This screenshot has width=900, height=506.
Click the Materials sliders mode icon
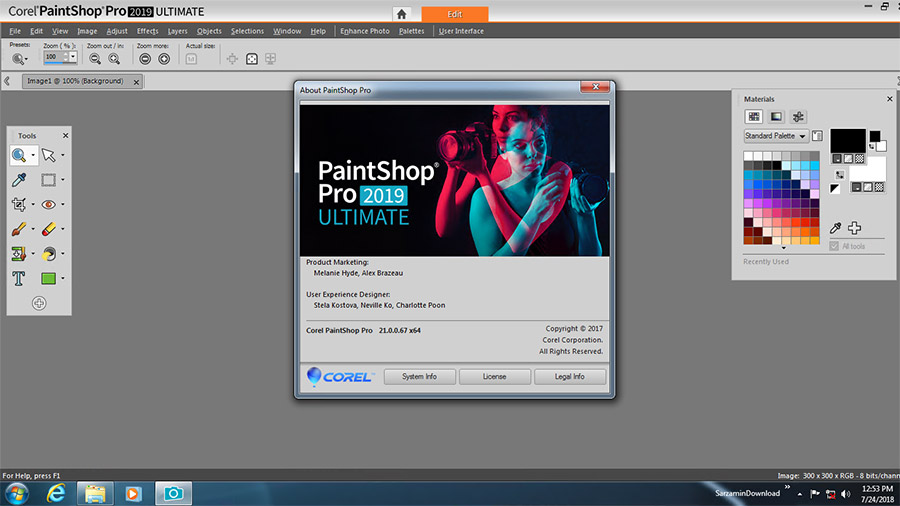pos(798,117)
